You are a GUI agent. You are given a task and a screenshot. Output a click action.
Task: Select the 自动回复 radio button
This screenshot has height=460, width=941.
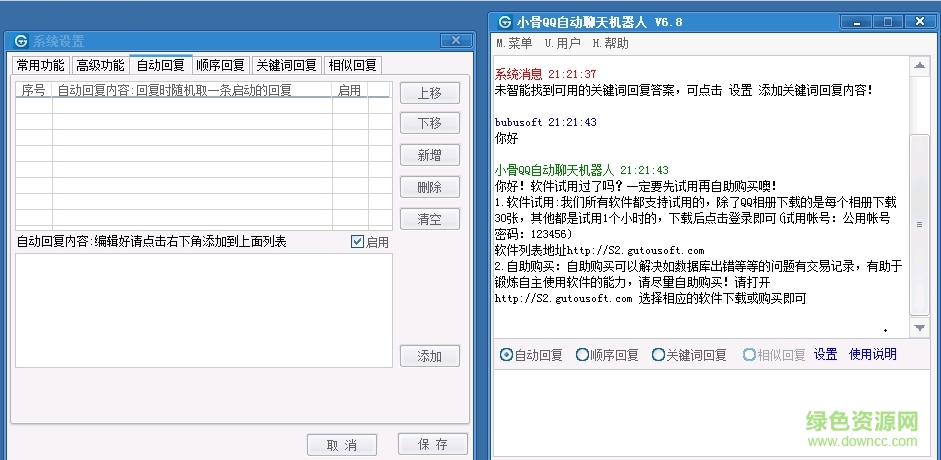(506, 355)
